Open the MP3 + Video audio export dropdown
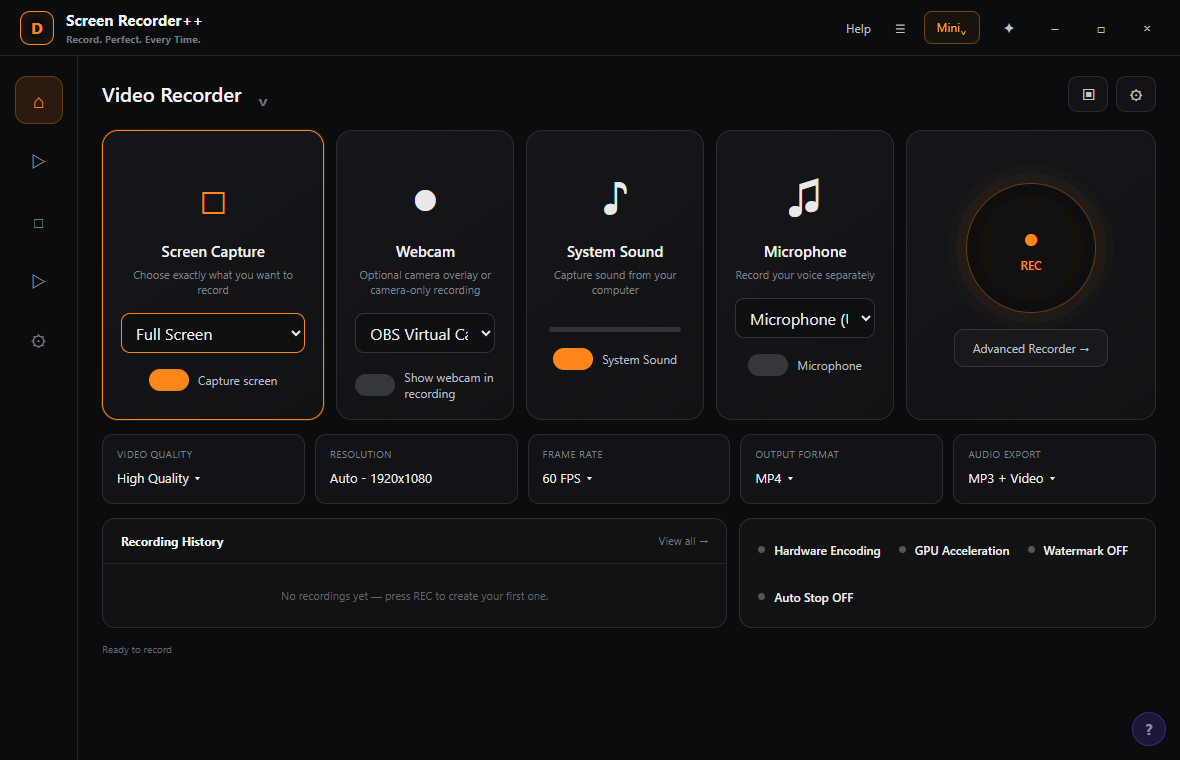 pos(1011,479)
